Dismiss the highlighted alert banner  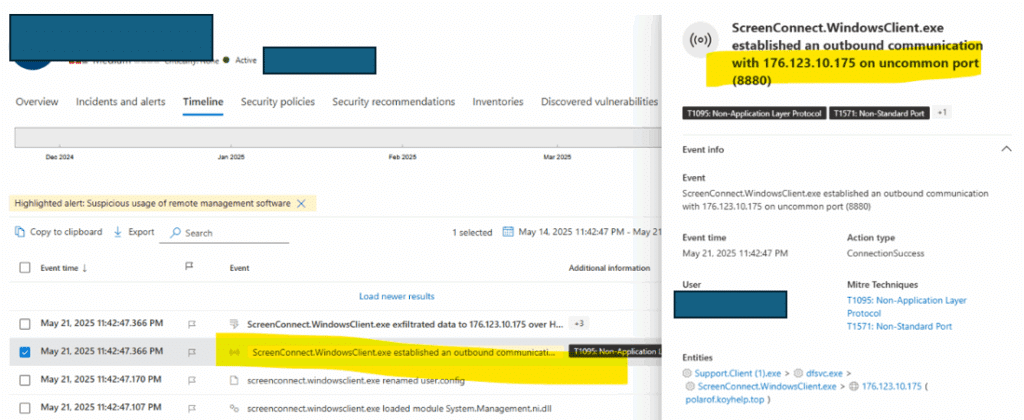[301, 204]
